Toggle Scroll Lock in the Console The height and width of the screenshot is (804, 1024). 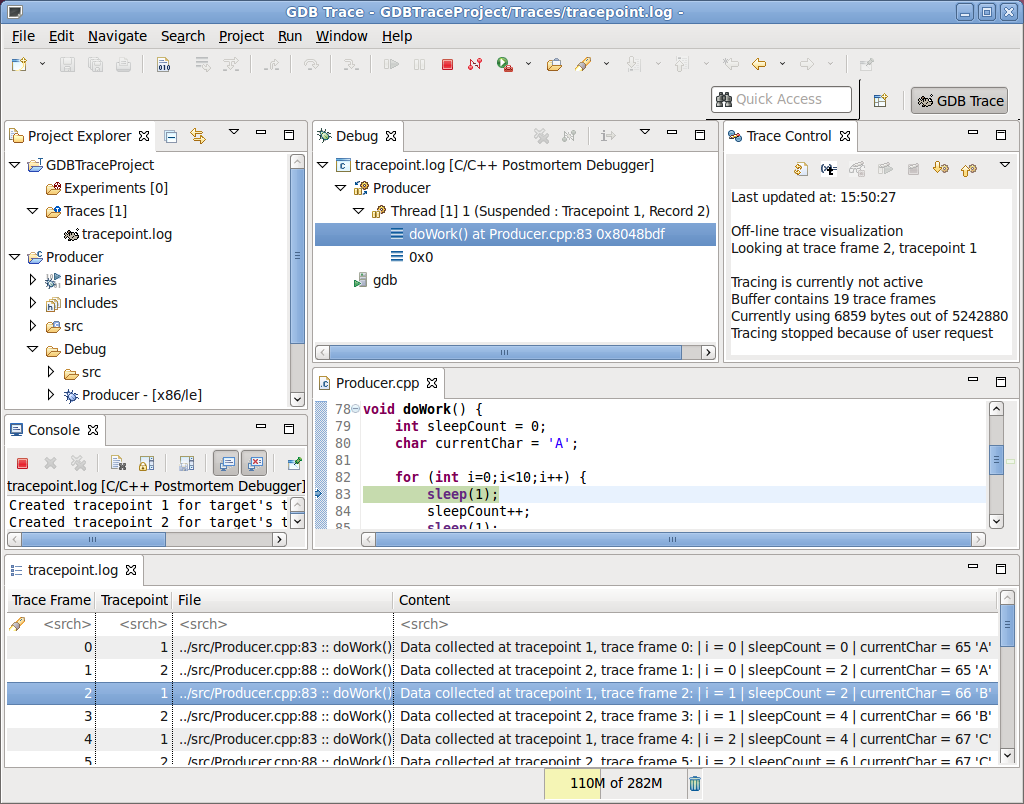(146, 463)
